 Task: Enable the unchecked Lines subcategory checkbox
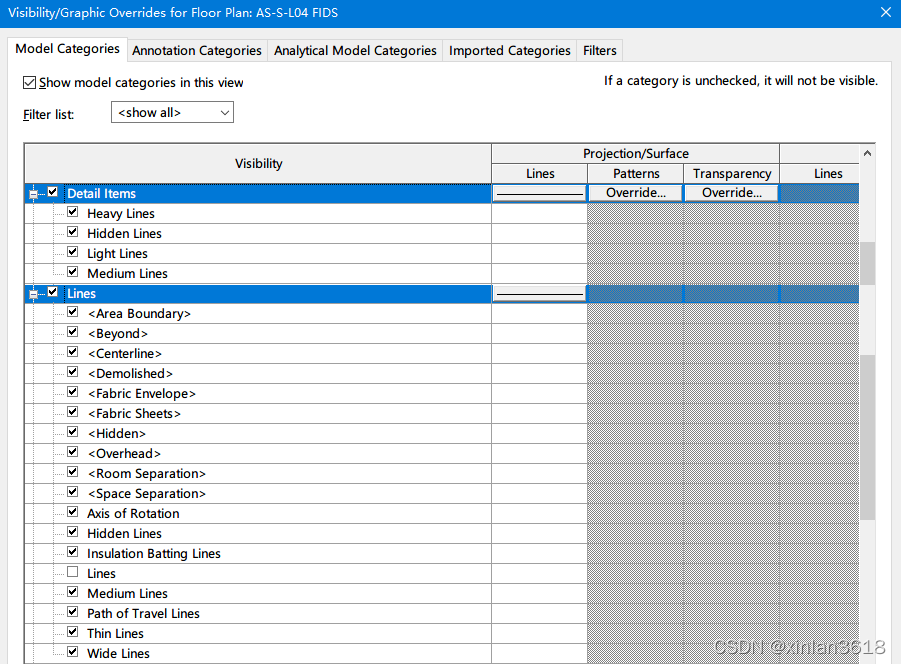tap(72, 572)
